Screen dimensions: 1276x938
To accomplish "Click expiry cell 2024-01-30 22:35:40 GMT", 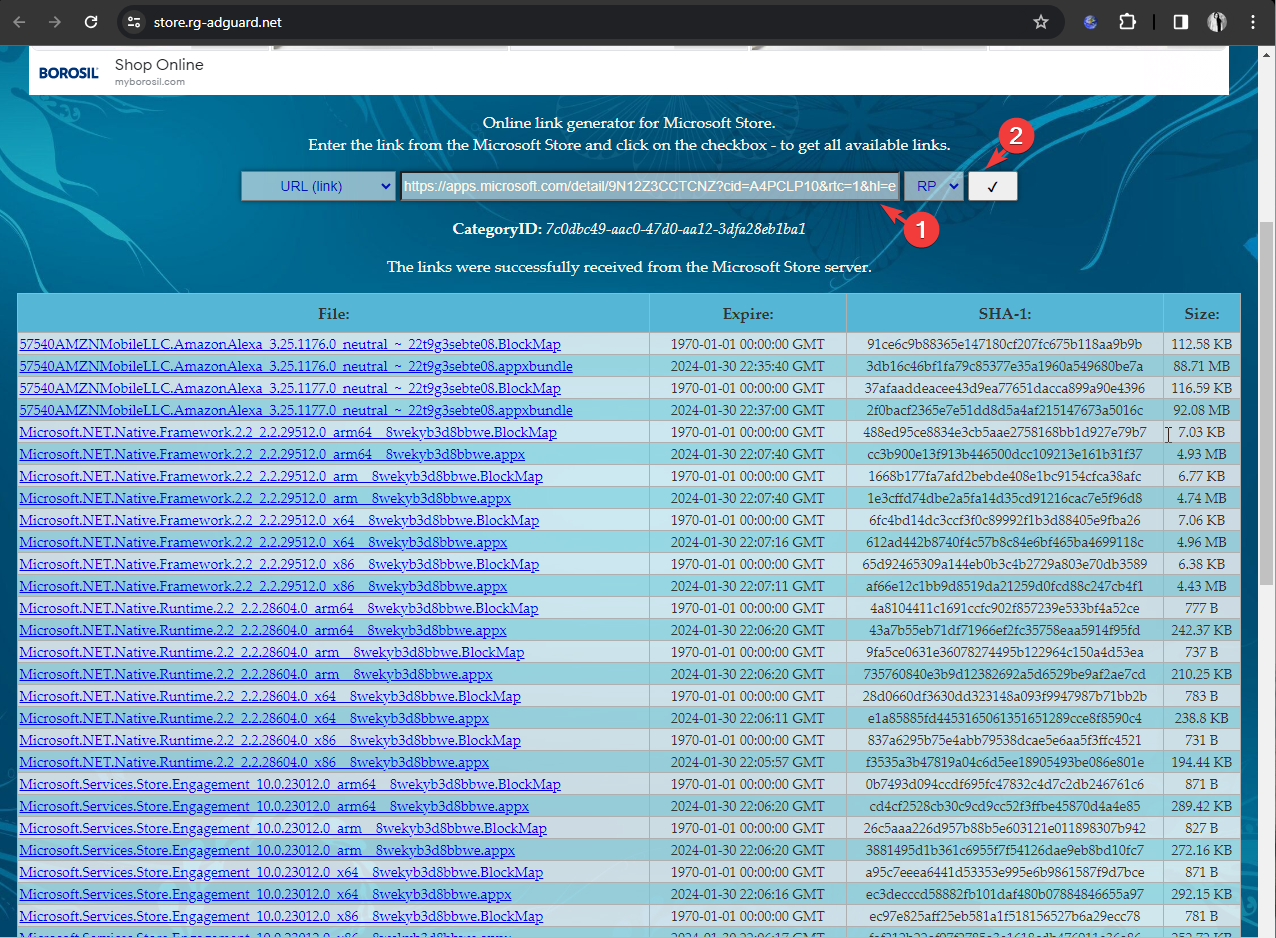I will point(748,366).
